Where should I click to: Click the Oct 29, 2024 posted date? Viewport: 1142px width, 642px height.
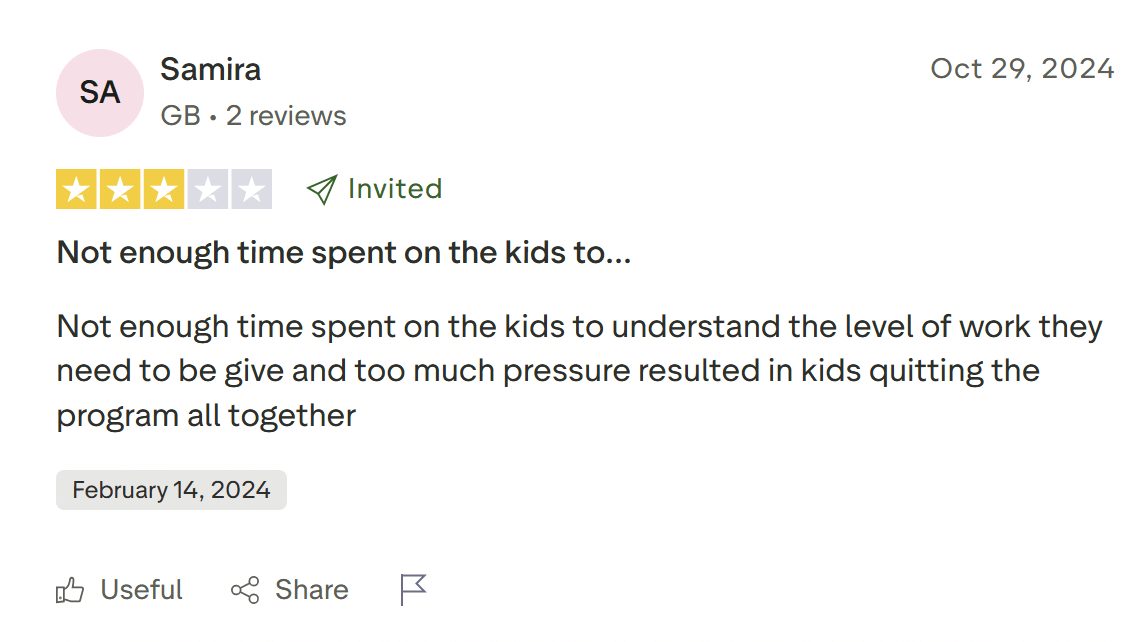(1023, 68)
